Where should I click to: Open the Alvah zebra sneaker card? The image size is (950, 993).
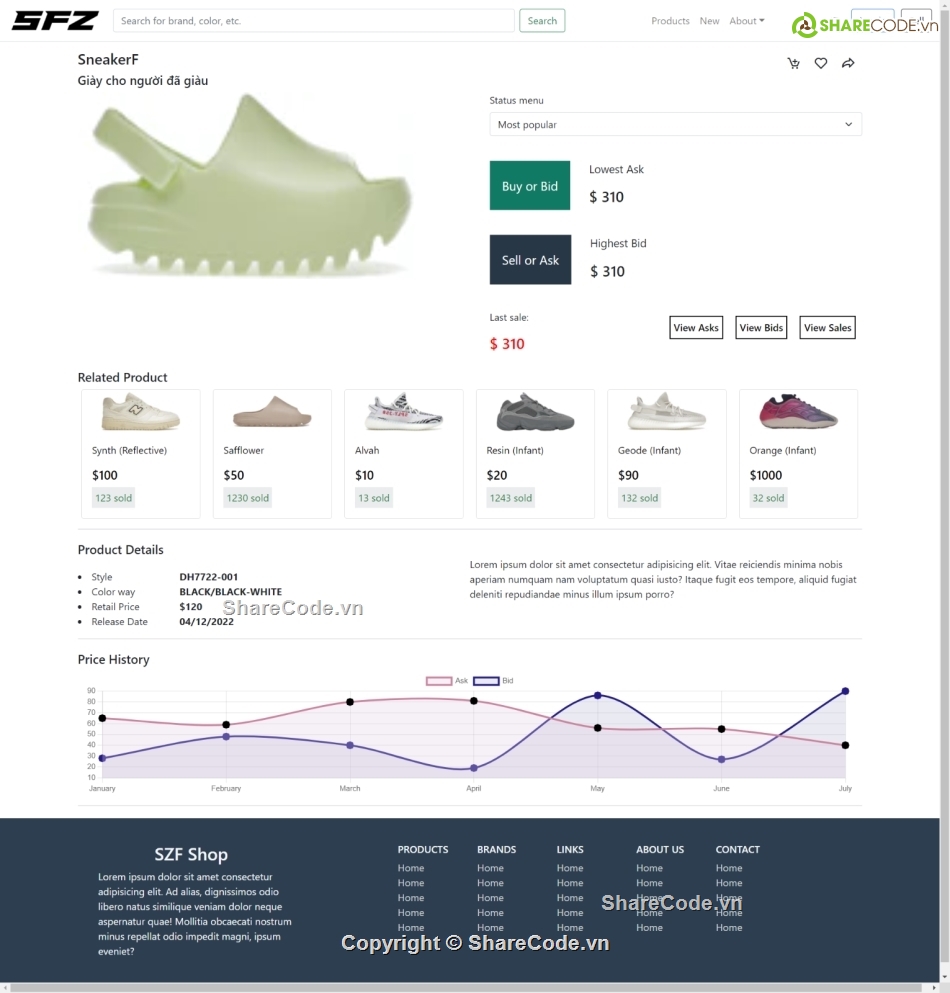[x=403, y=453]
